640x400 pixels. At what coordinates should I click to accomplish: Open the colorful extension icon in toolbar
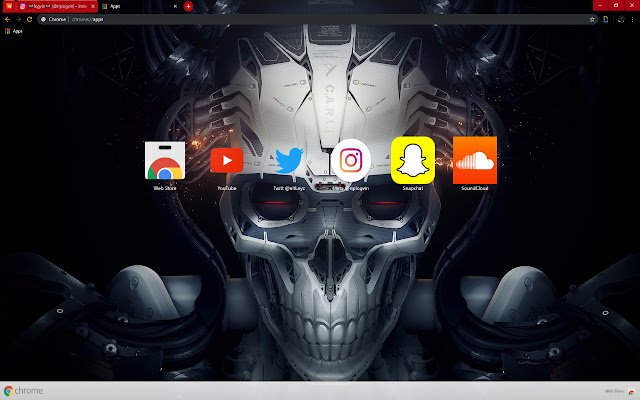click(x=606, y=19)
